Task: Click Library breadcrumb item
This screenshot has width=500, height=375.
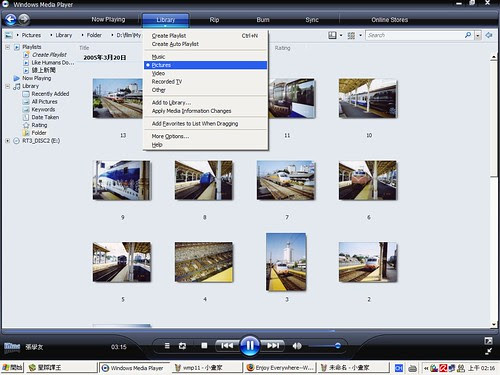Action: click(63, 35)
